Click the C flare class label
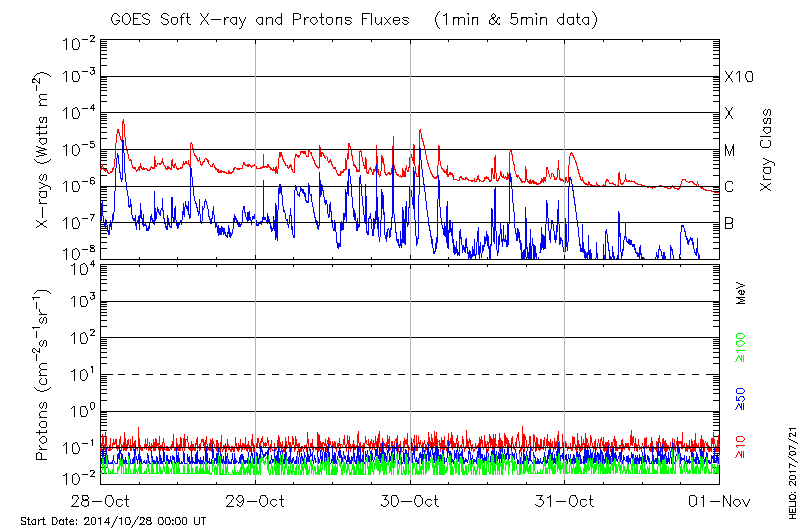 click(x=729, y=187)
